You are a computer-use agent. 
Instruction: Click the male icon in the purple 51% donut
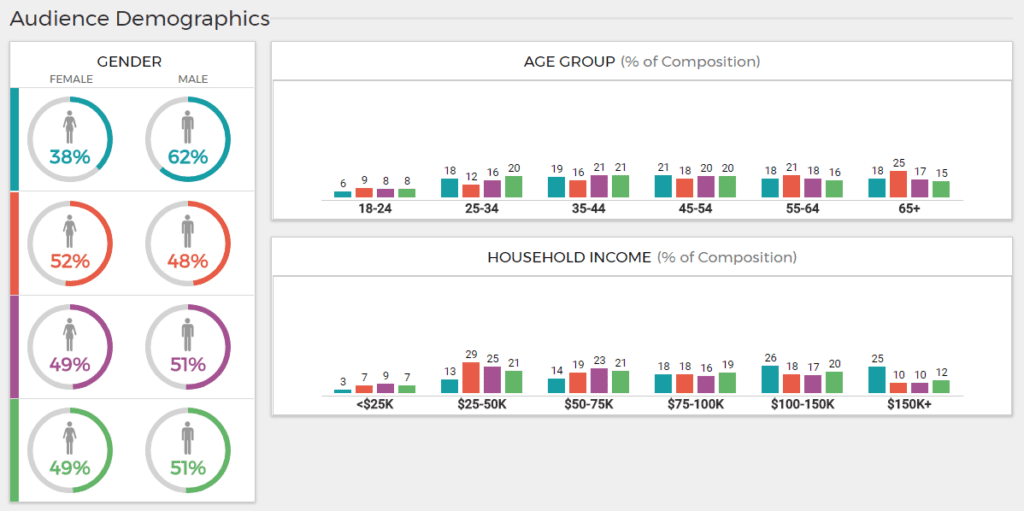(x=188, y=335)
